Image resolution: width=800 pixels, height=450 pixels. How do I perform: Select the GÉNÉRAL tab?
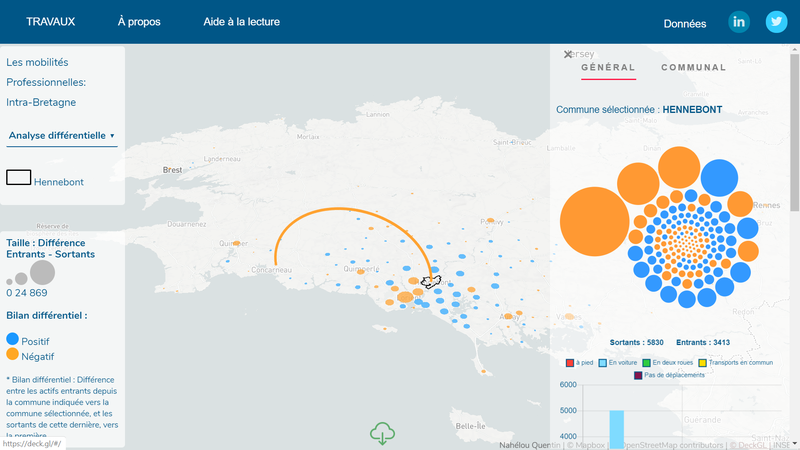click(608, 68)
